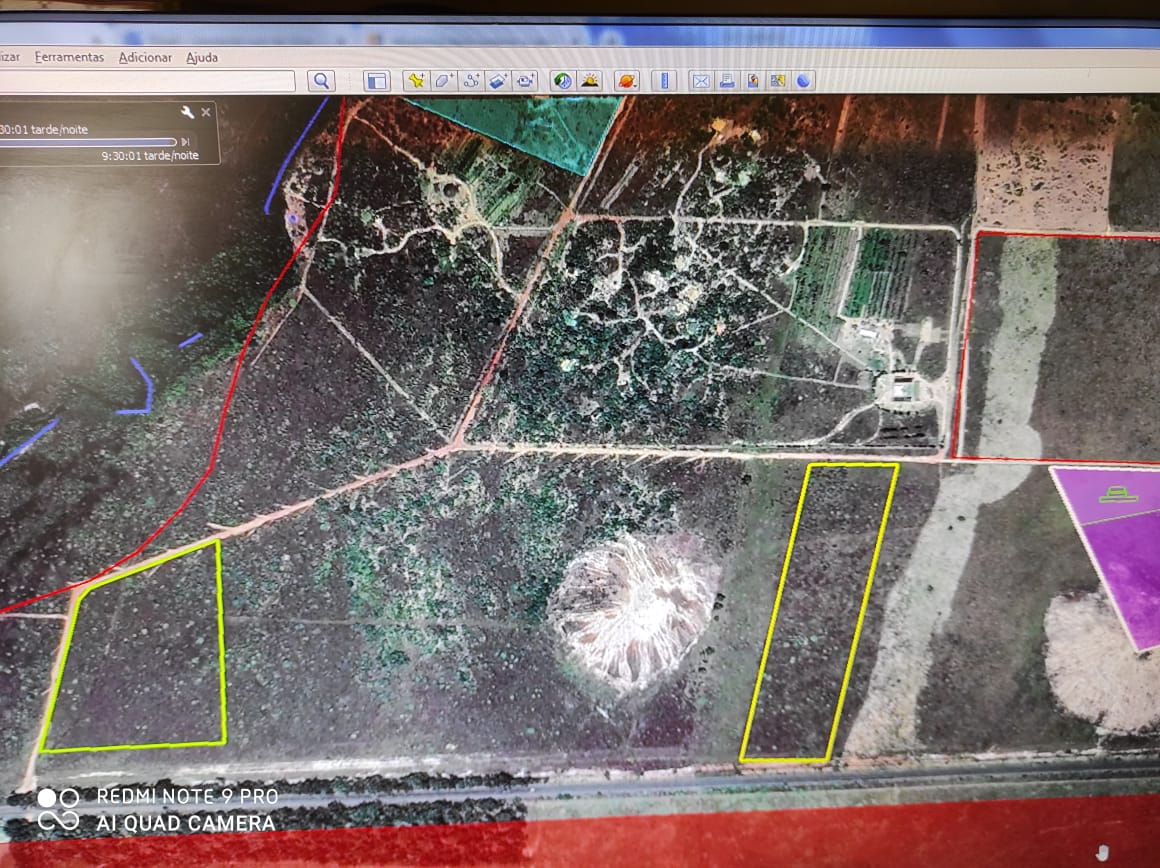Open the planet switcher dropdown

pyautogui.click(x=627, y=81)
